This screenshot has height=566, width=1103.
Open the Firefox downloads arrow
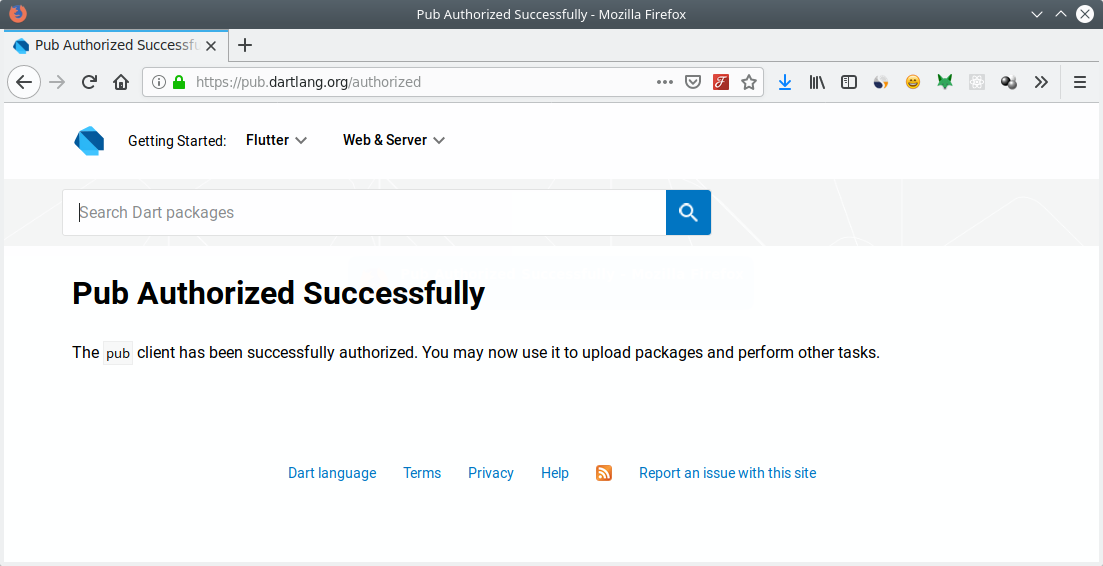(785, 82)
